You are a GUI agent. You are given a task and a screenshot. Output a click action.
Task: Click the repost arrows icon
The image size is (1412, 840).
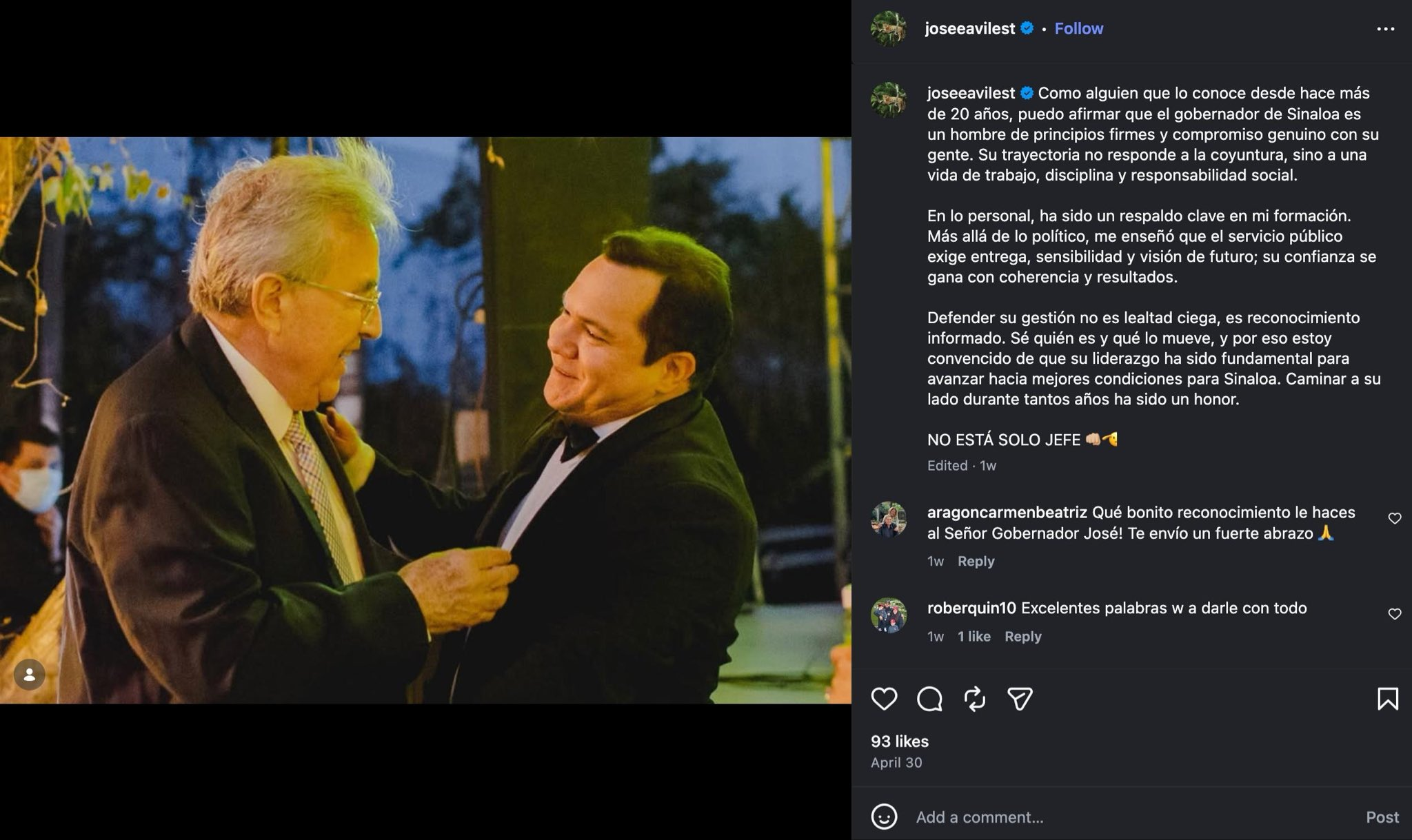tap(975, 699)
